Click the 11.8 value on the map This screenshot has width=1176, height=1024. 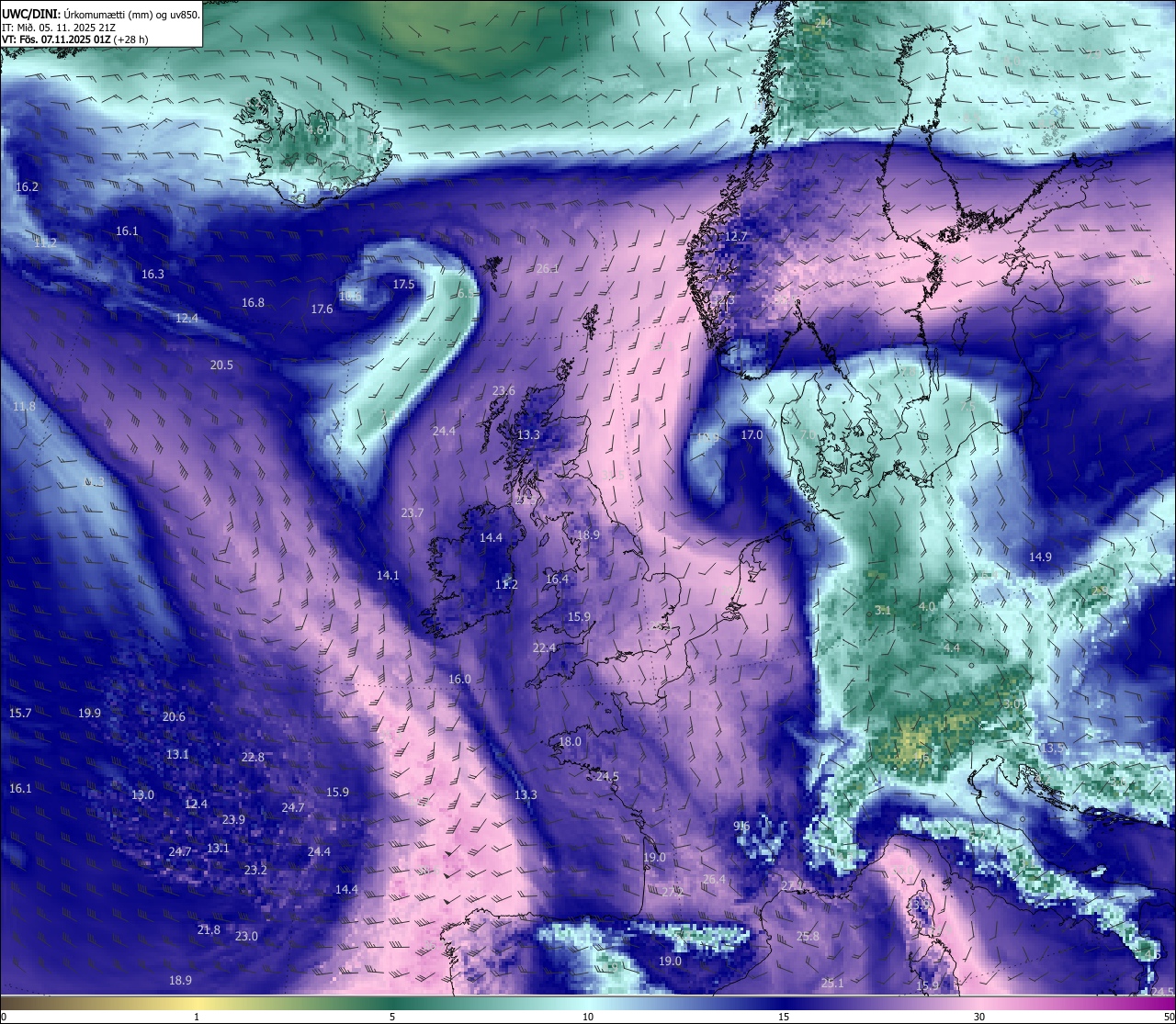click(x=24, y=406)
